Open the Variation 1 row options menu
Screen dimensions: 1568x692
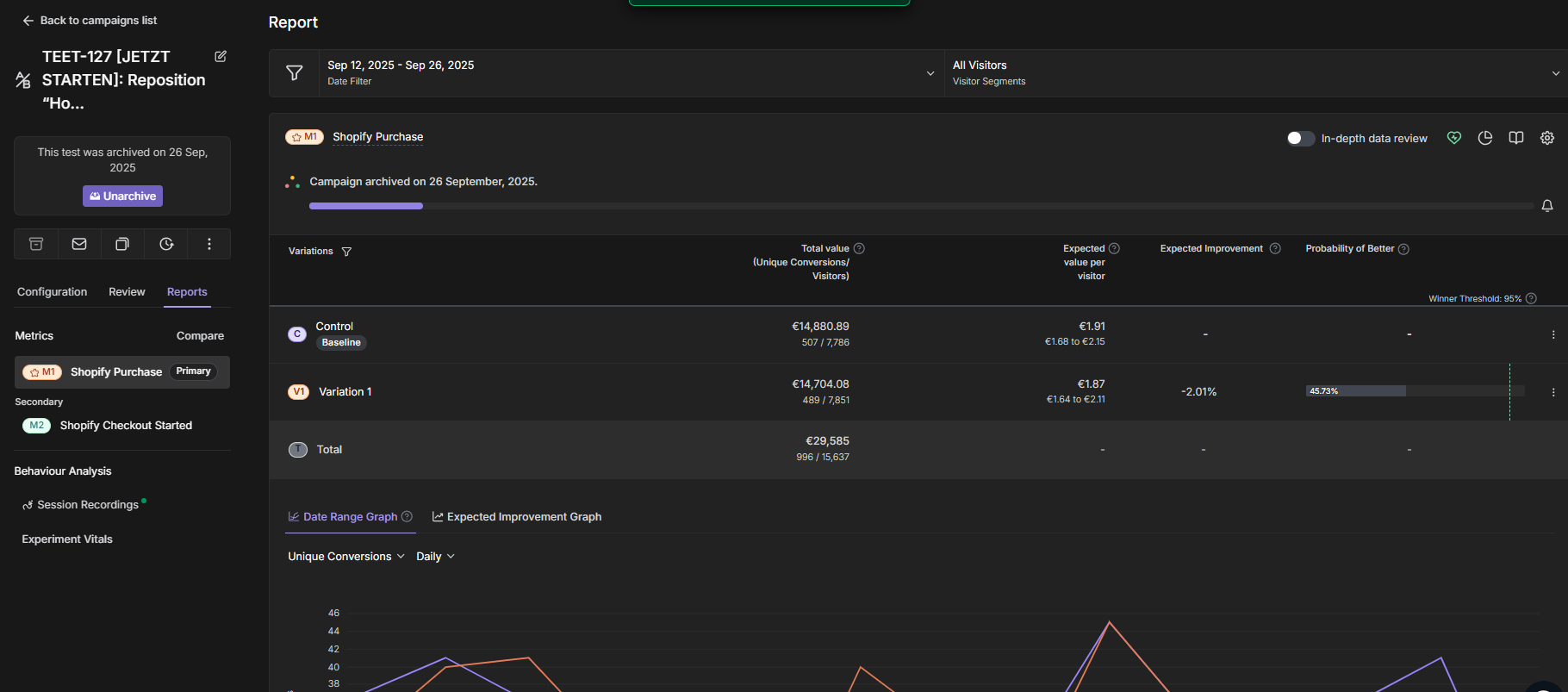tap(1553, 392)
